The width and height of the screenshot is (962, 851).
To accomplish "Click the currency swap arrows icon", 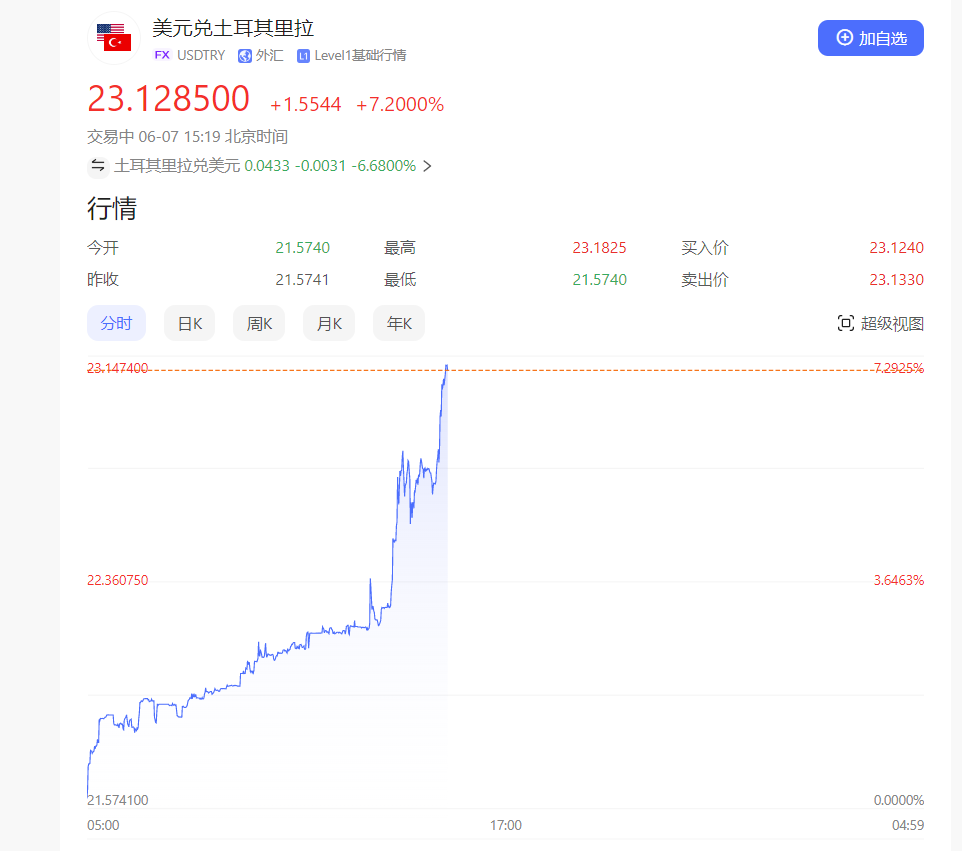I will [x=98, y=166].
